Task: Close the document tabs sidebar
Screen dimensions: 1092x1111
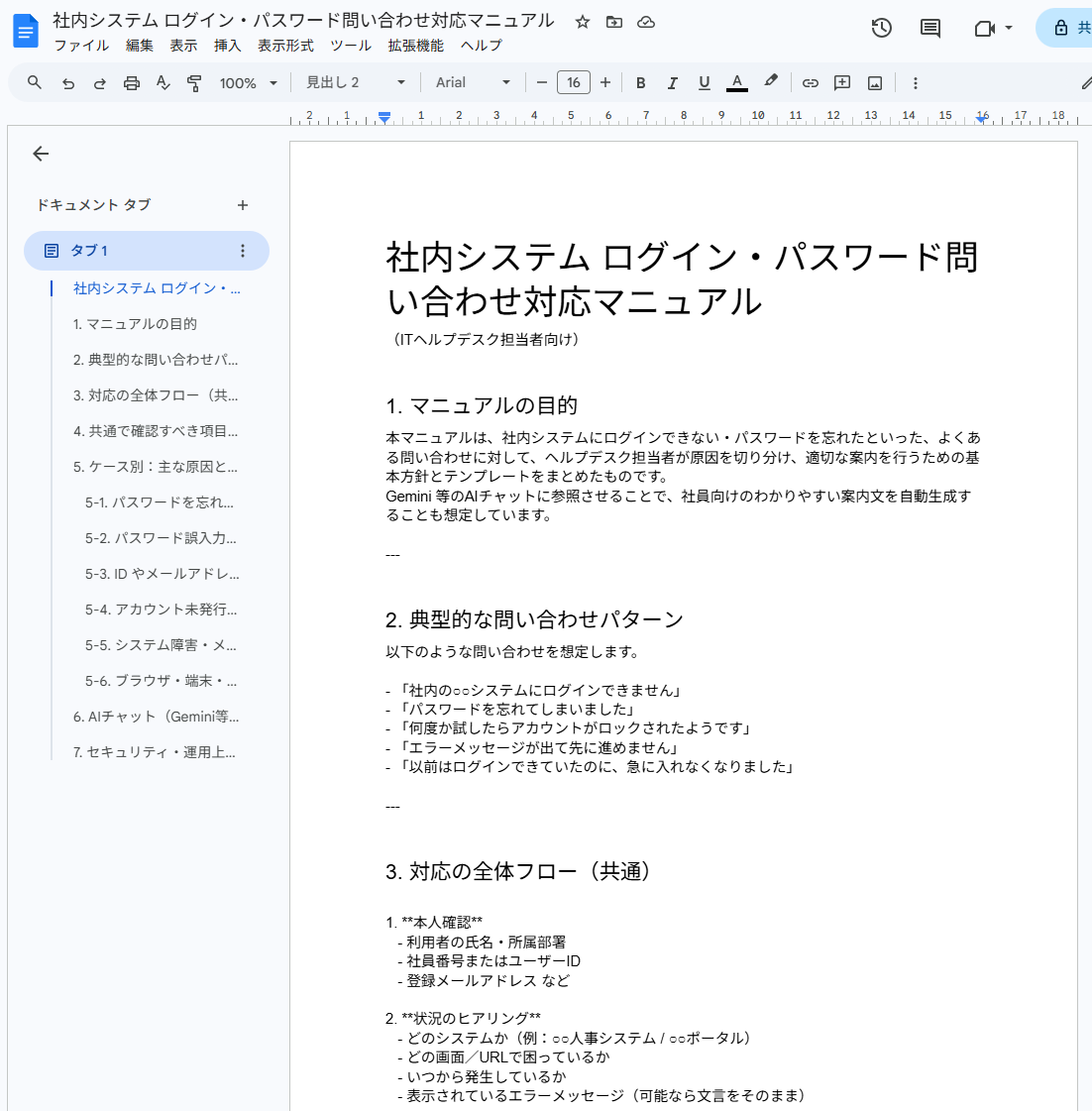Action: 41,154
